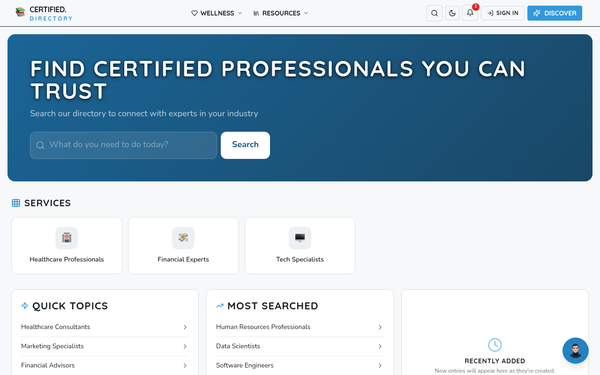The height and width of the screenshot is (375, 600).
Task: Click chevron on Healthcare Consultants row
Action: click(185, 327)
